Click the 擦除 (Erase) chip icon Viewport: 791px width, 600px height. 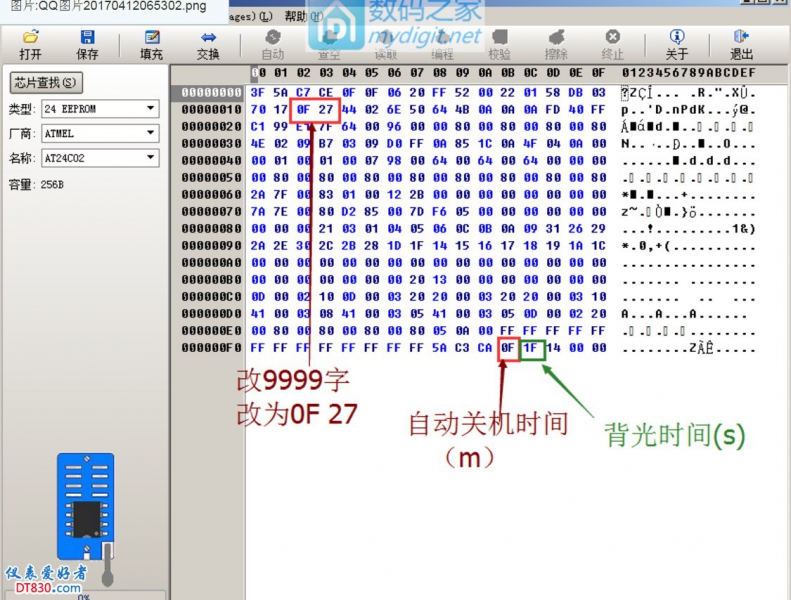click(556, 45)
